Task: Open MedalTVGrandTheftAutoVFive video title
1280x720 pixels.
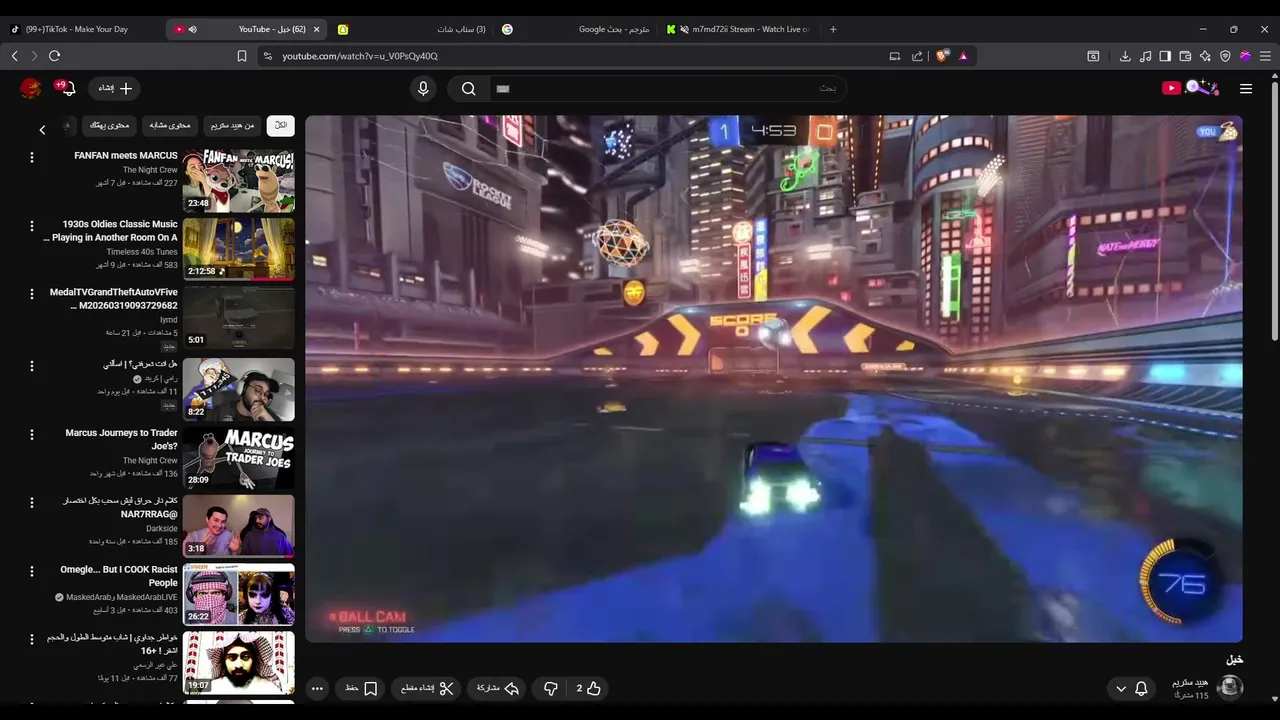Action: point(114,299)
